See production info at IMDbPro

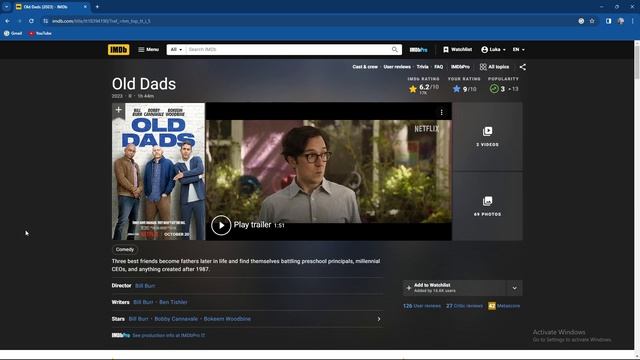(168, 336)
